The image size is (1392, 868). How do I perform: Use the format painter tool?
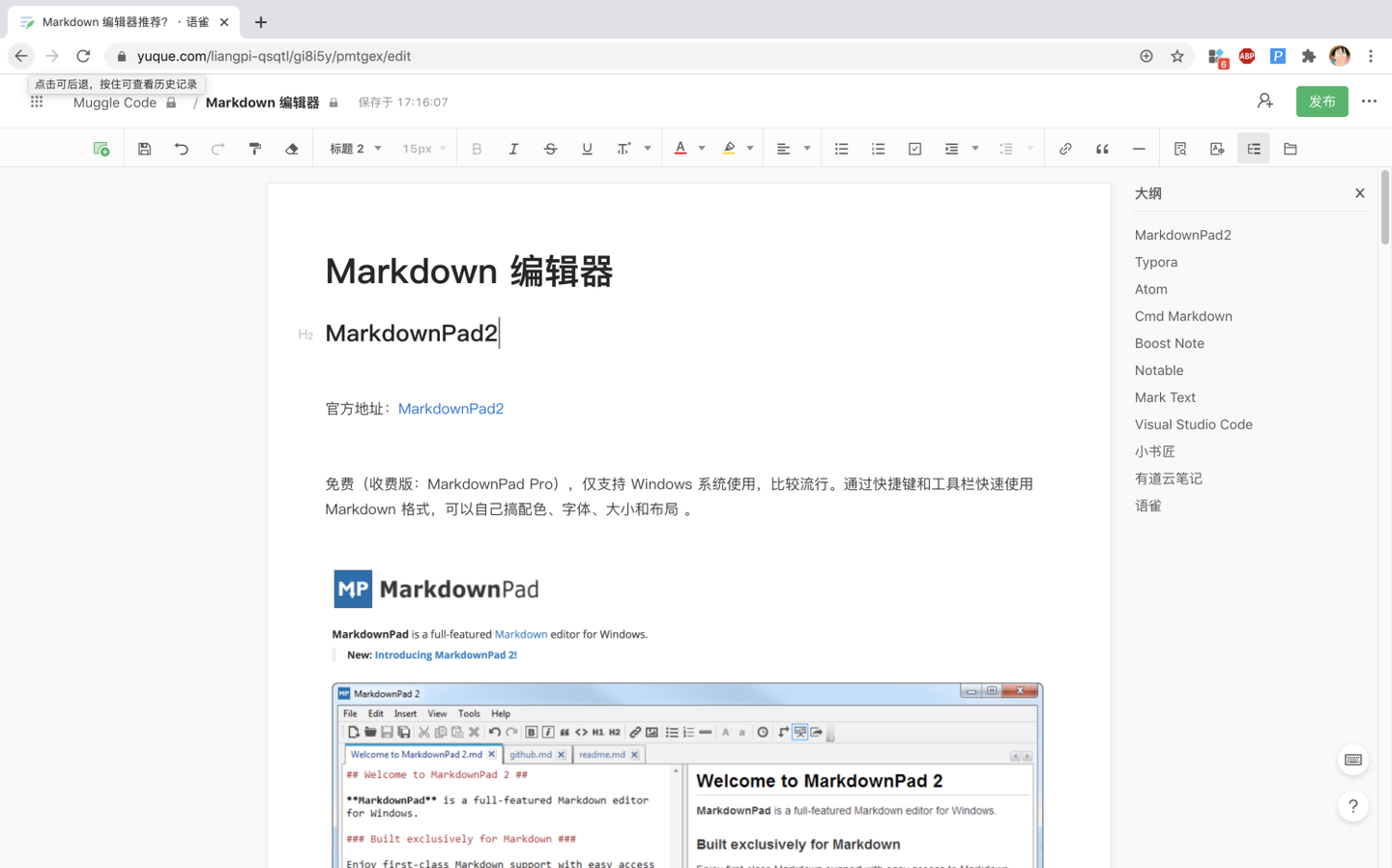click(253, 148)
